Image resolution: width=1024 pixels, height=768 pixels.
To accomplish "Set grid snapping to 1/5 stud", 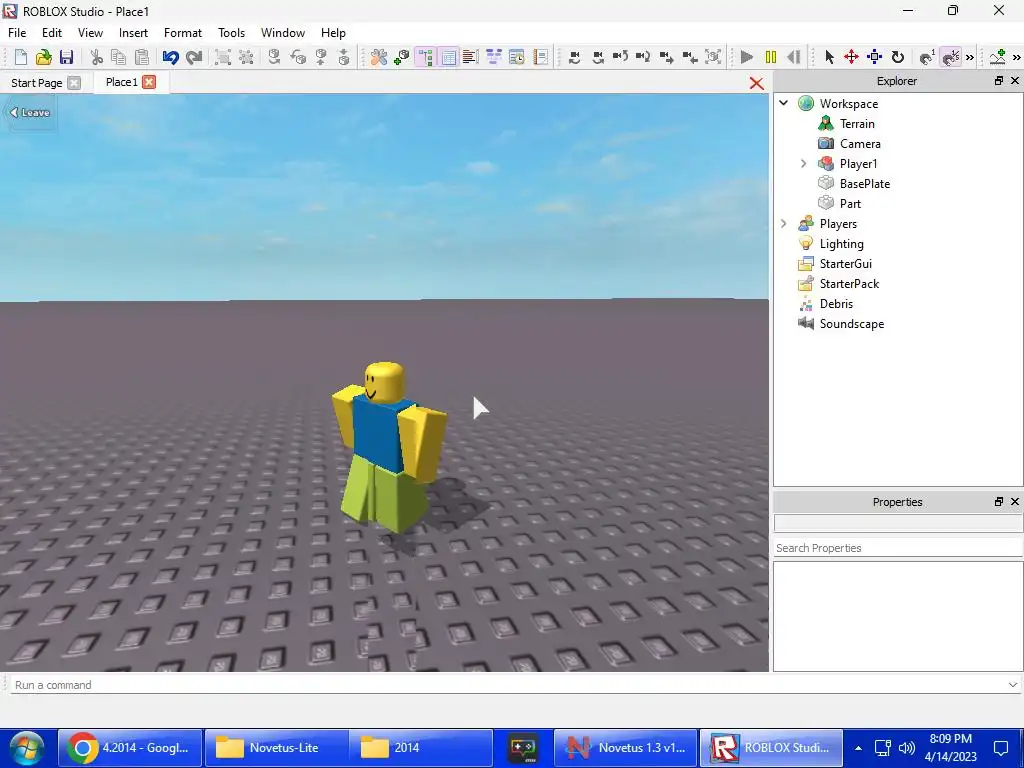I will point(951,57).
